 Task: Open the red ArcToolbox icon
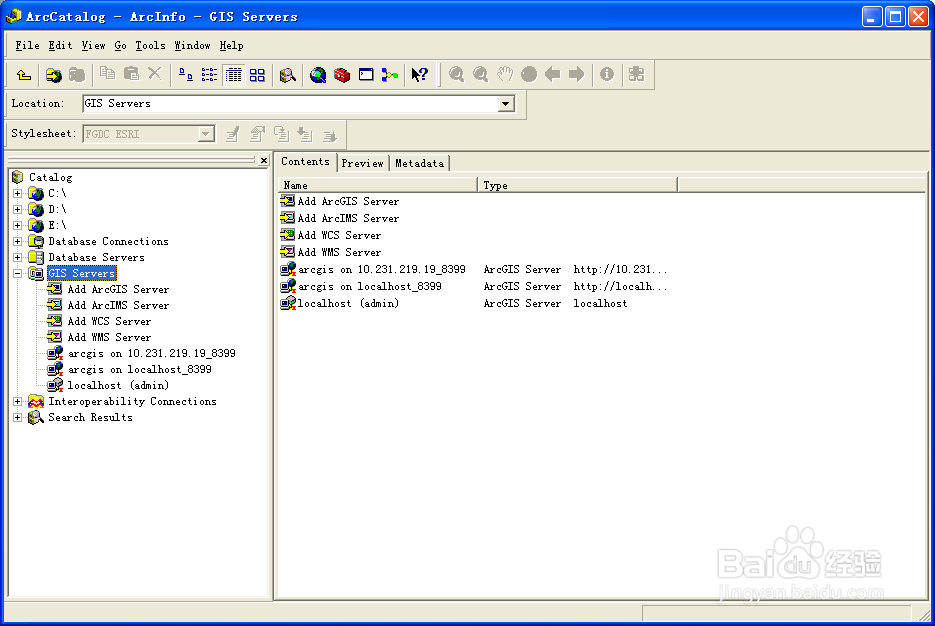click(x=342, y=75)
